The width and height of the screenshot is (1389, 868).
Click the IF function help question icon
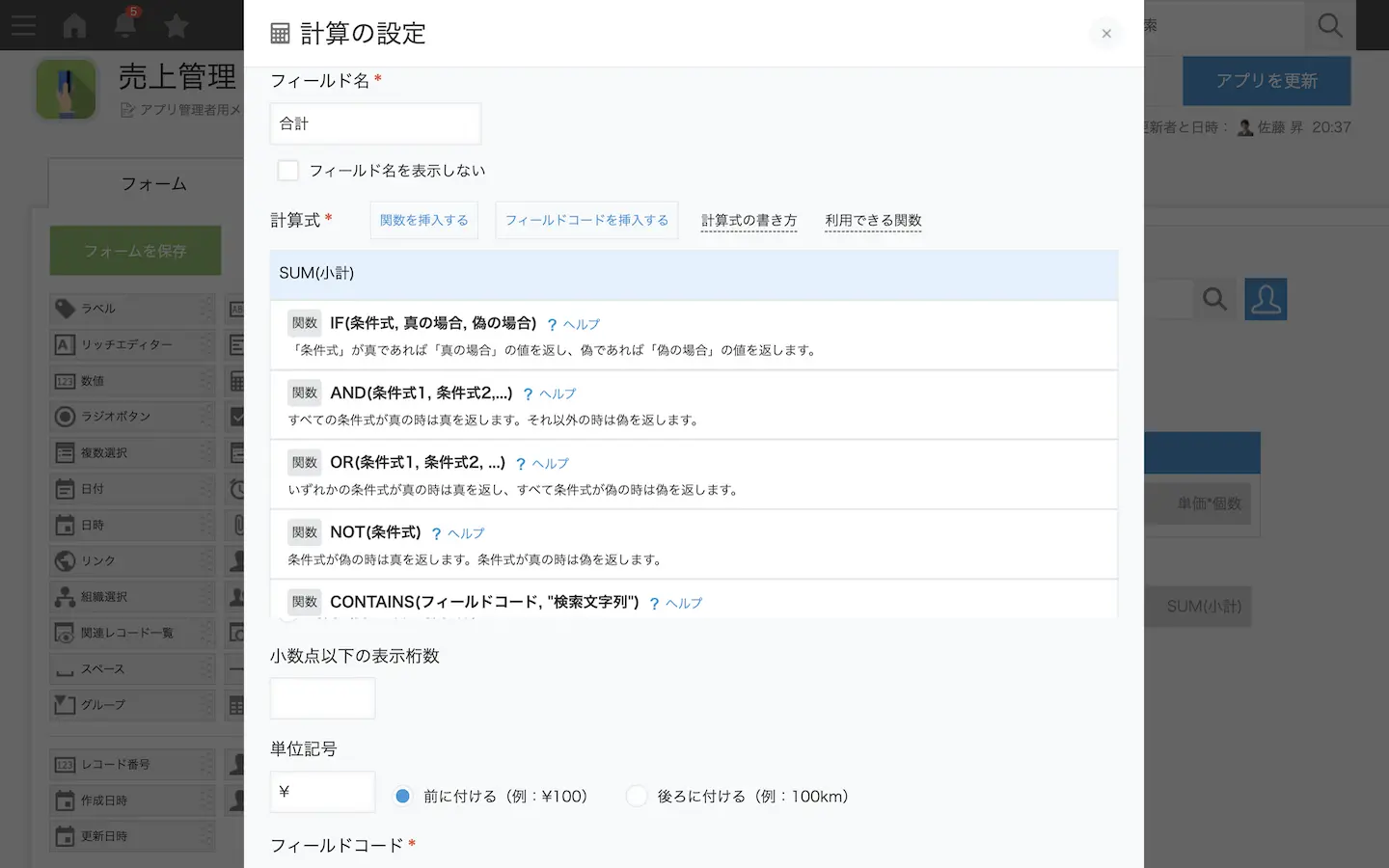tap(552, 325)
